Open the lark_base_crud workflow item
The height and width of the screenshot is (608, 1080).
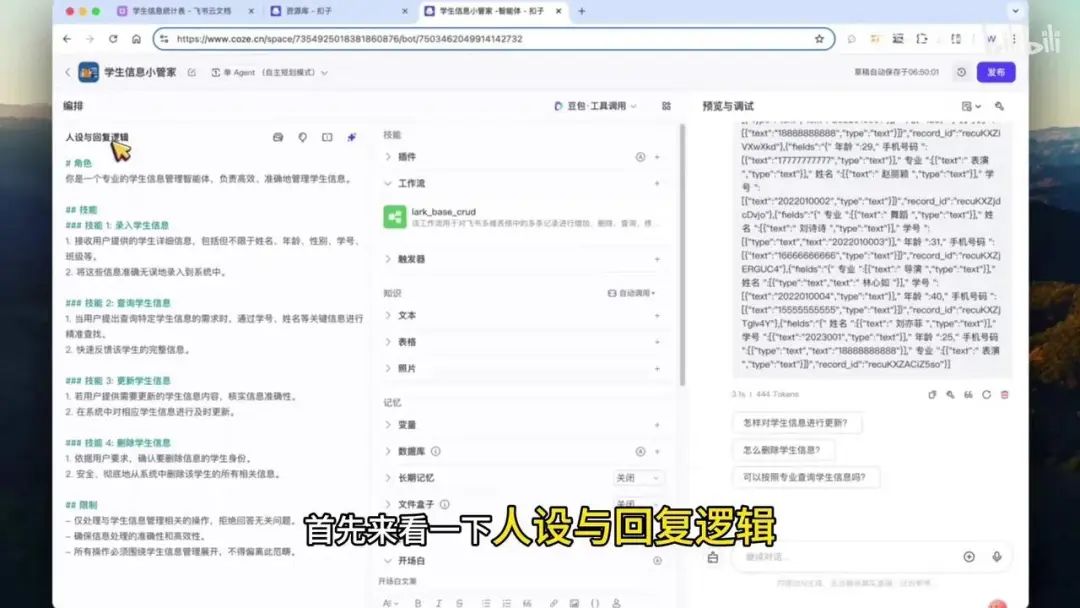coord(521,217)
